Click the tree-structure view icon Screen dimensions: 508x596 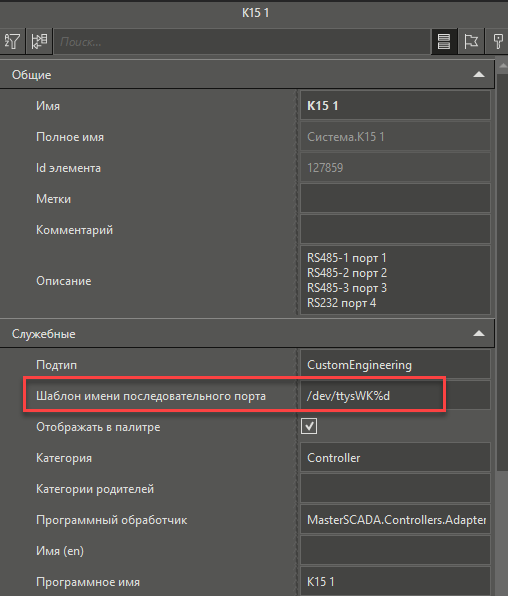click(39, 41)
